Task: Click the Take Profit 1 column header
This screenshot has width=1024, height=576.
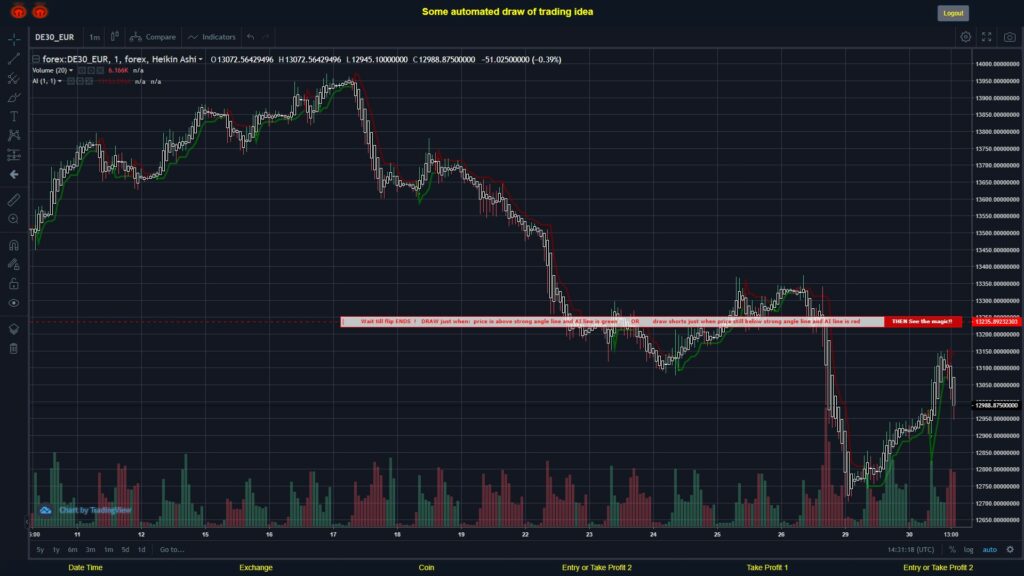Action: coord(767,568)
